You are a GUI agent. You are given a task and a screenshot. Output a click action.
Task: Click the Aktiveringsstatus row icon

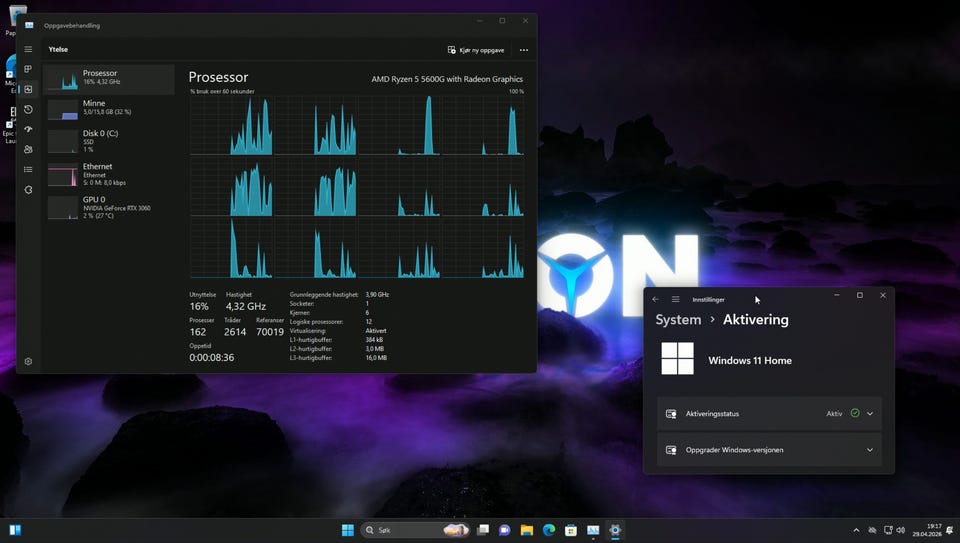coord(671,414)
